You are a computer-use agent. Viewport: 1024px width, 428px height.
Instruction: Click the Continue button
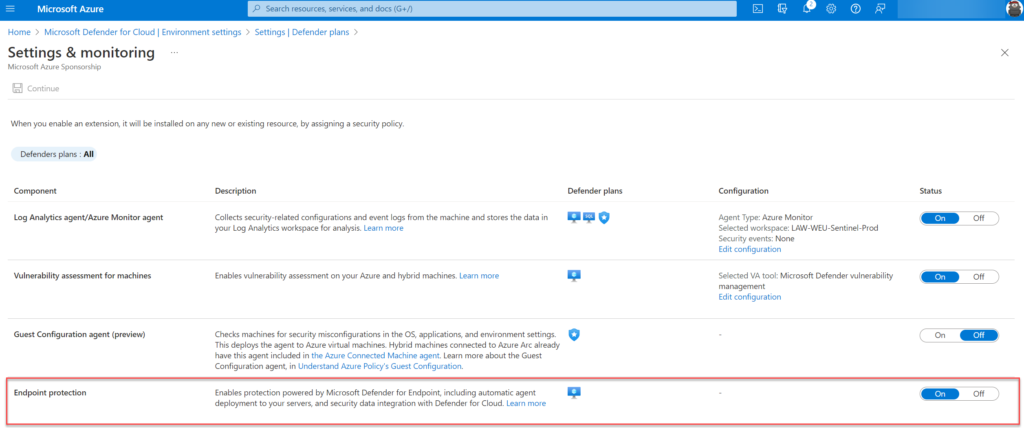pos(36,88)
